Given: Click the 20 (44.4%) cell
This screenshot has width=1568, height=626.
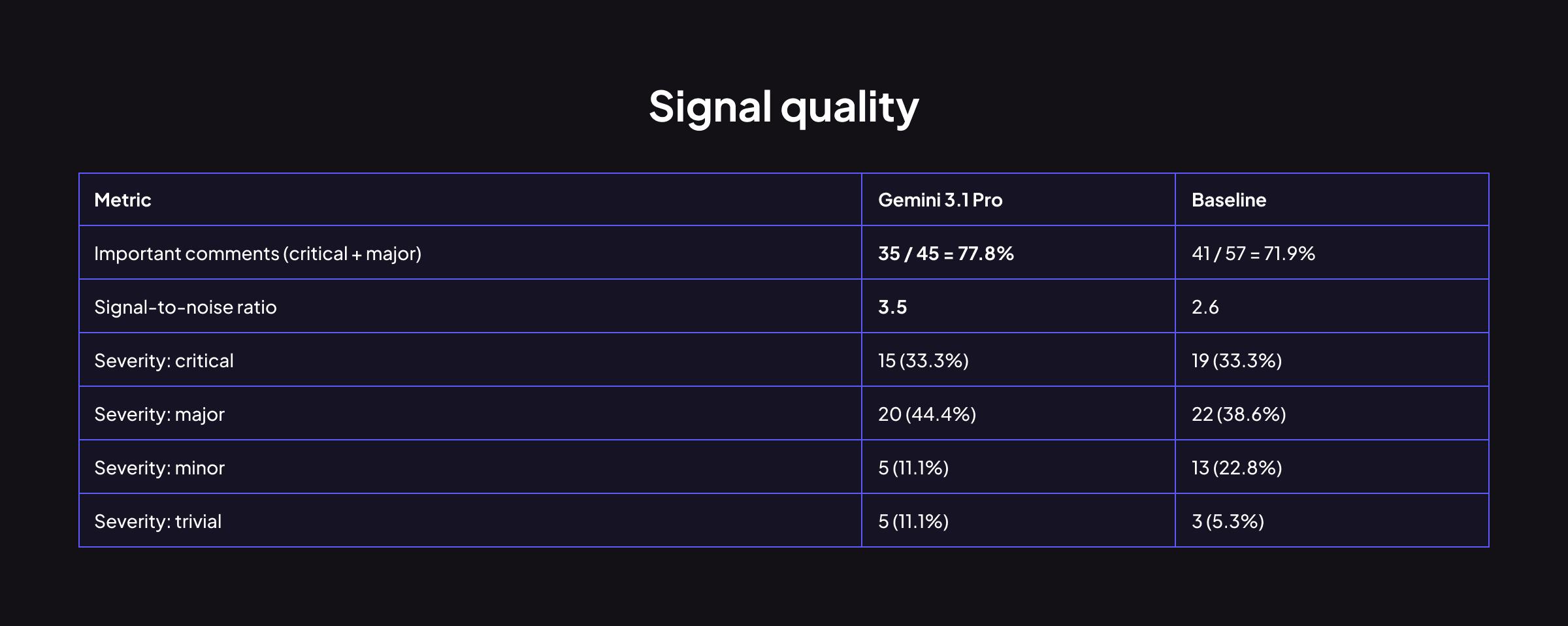Looking at the screenshot, I should [926, 414].
